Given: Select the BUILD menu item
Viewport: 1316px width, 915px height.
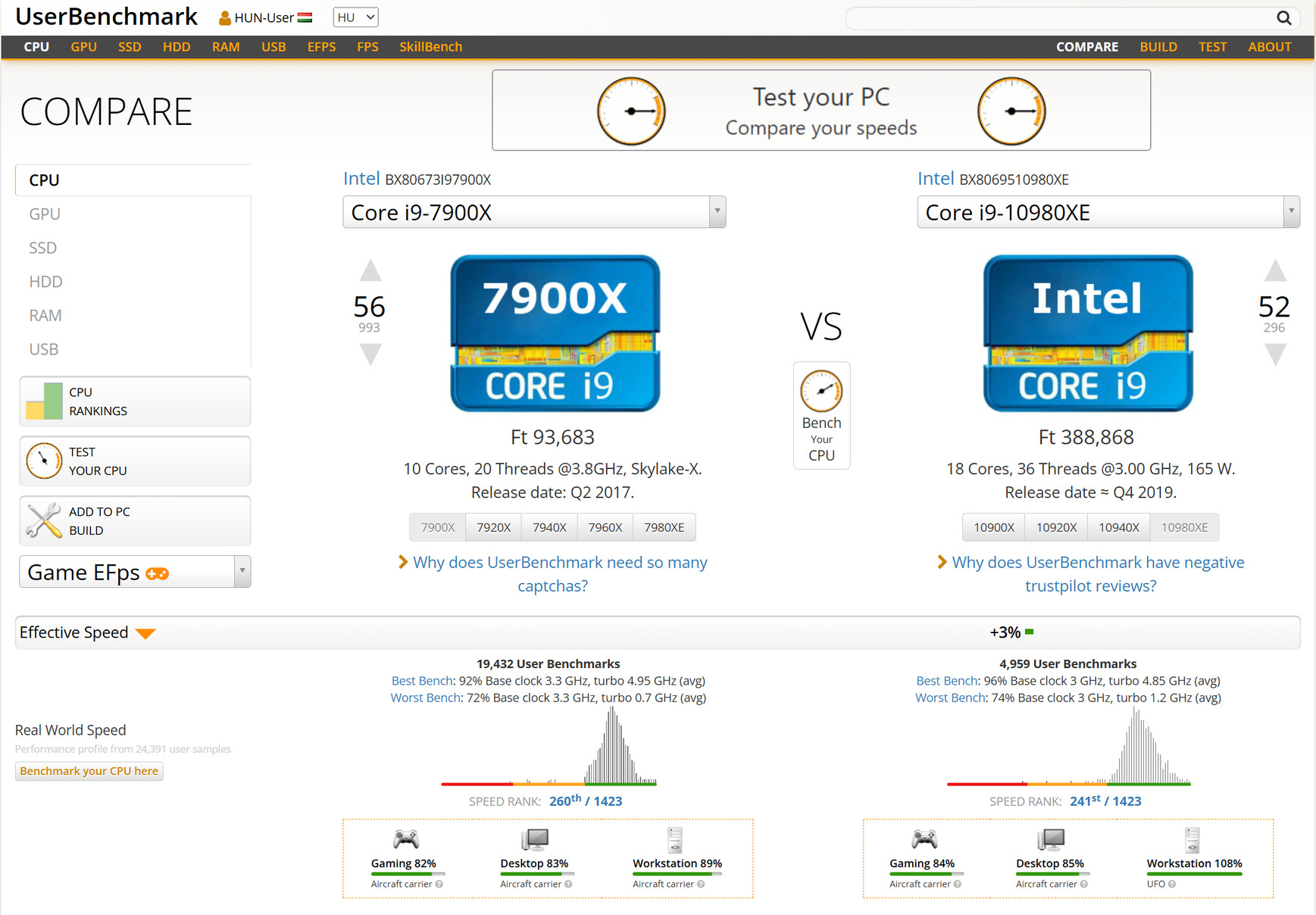Looking at the screenshot, I should coord(1158,47).
